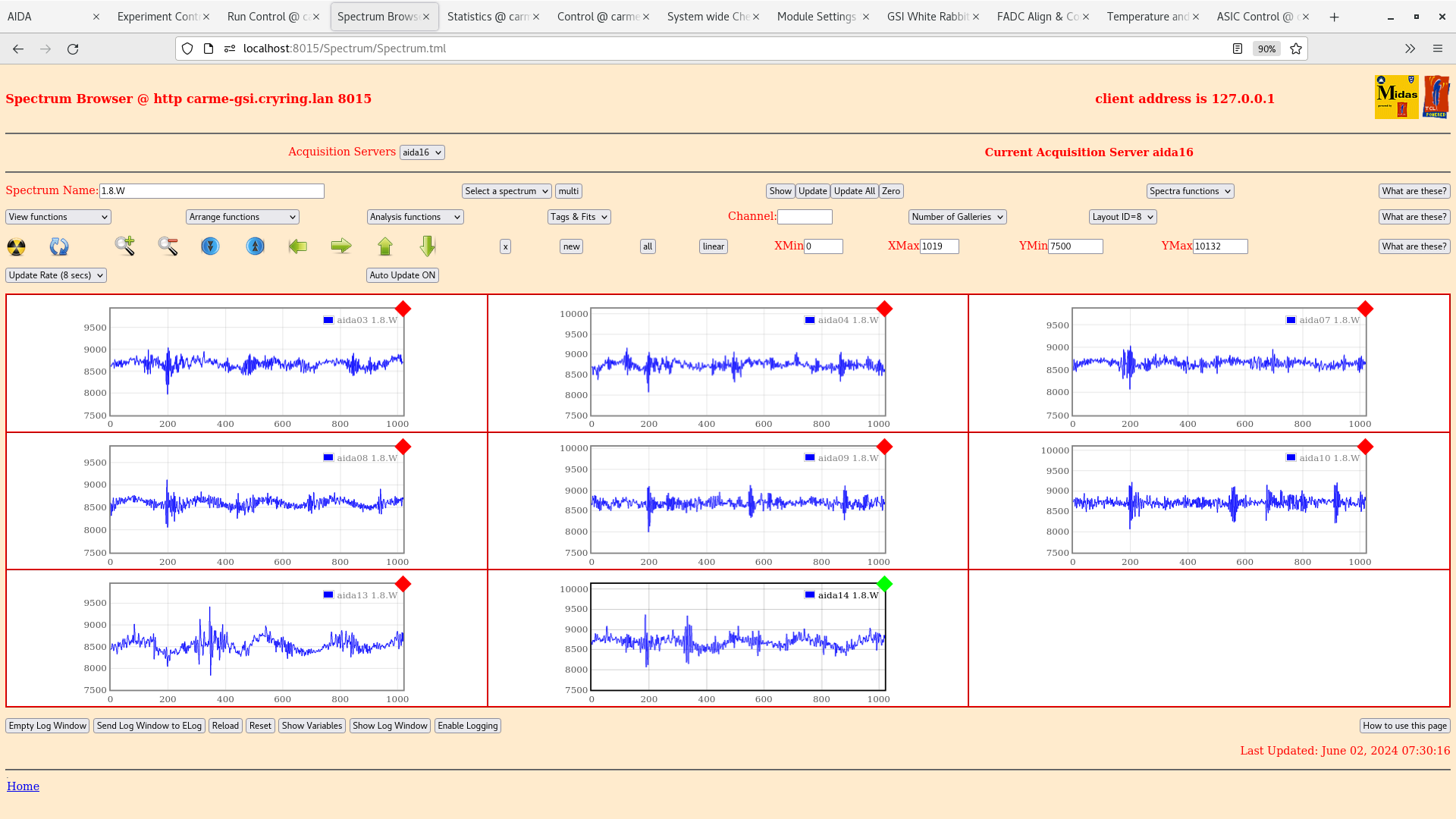Click the zoom in magnifier icon

click(x=125, y=246)
